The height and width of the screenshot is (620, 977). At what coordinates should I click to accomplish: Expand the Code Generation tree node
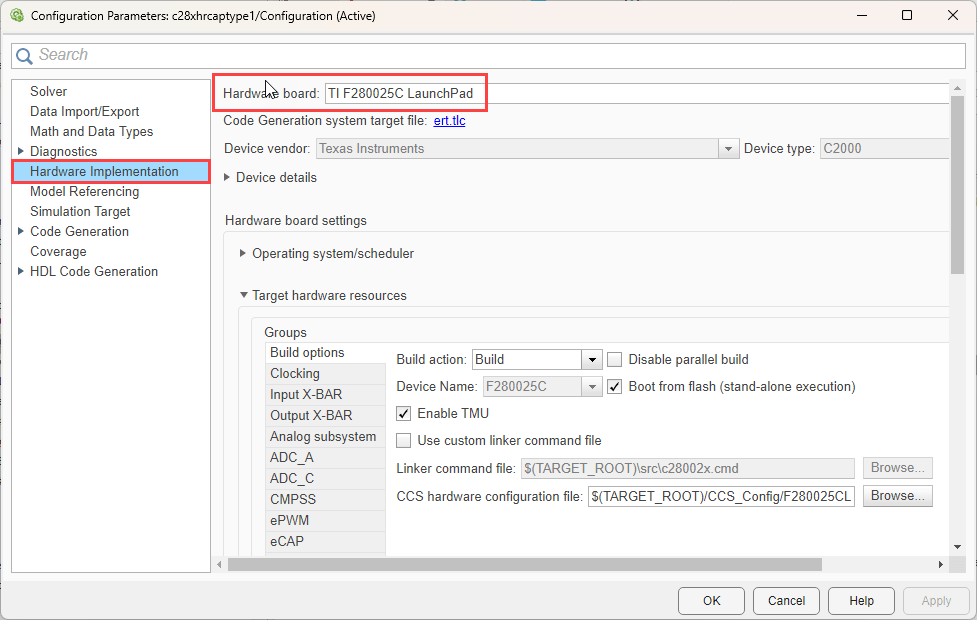click(x=21, y=232)
